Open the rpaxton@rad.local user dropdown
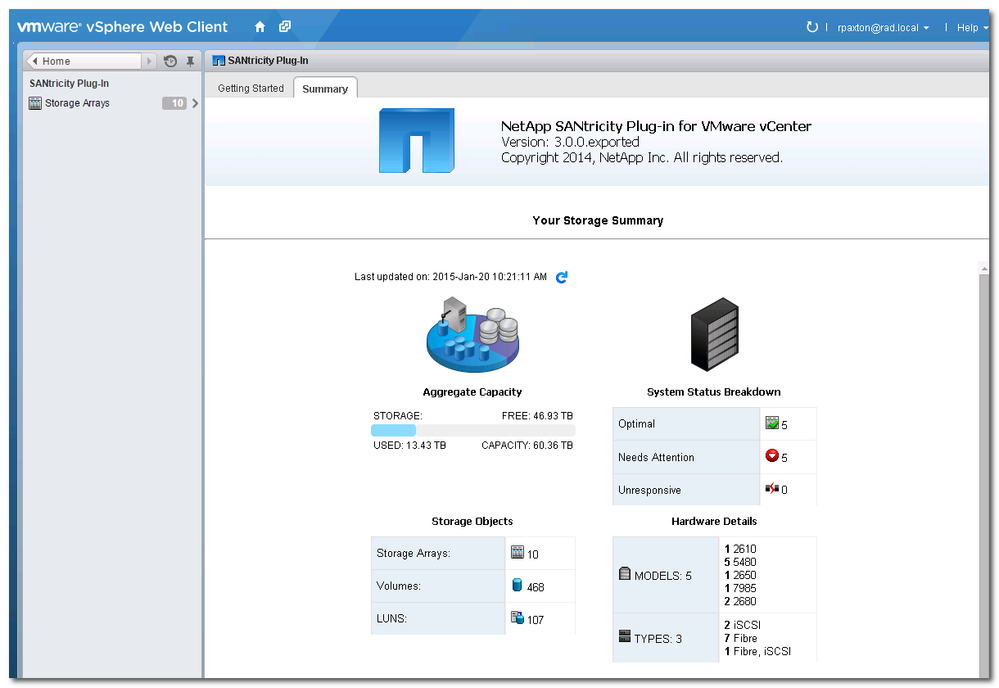The width and height of the screenshot is (999, 688). (883, 28)
